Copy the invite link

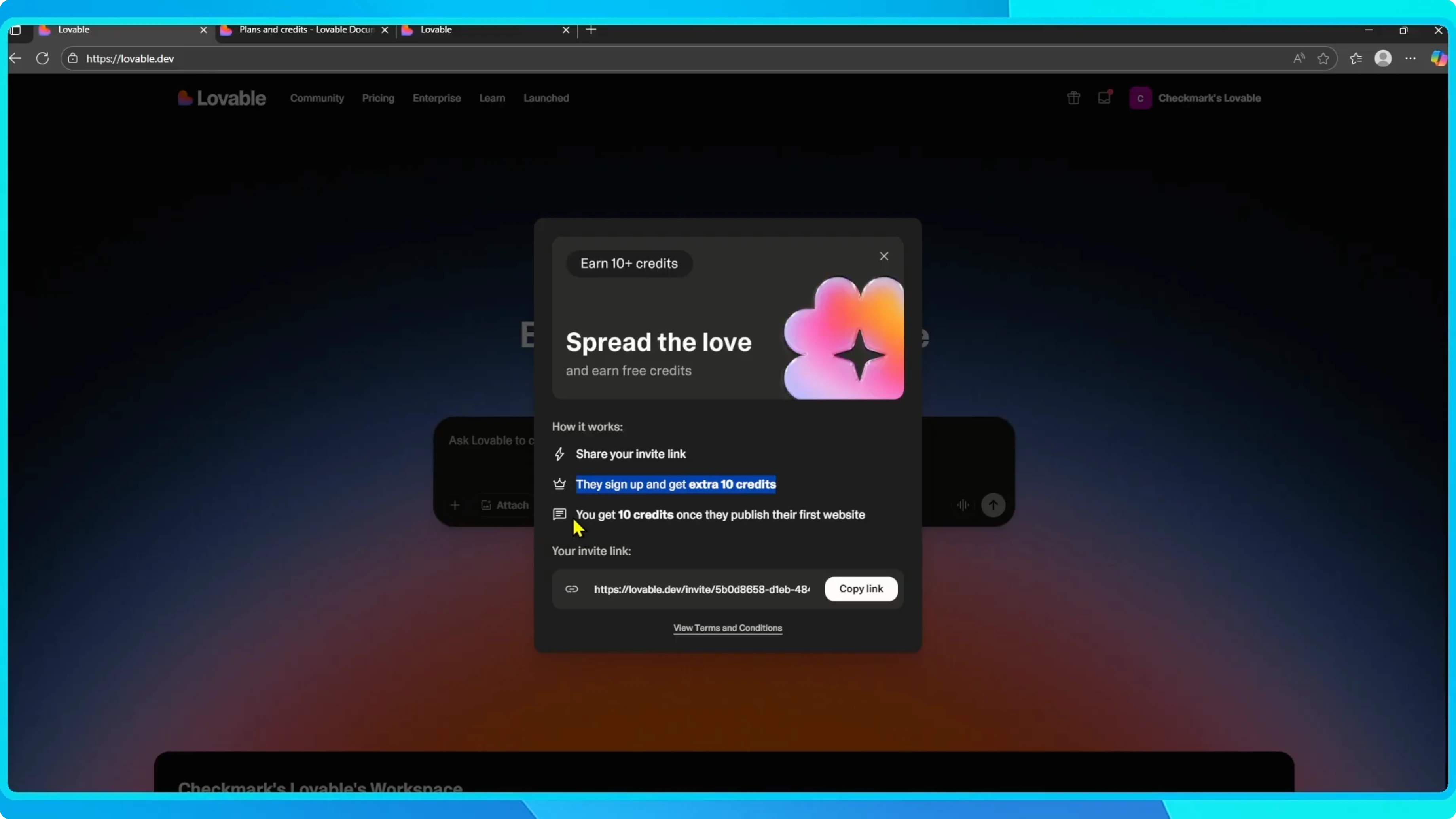(861, 588)
